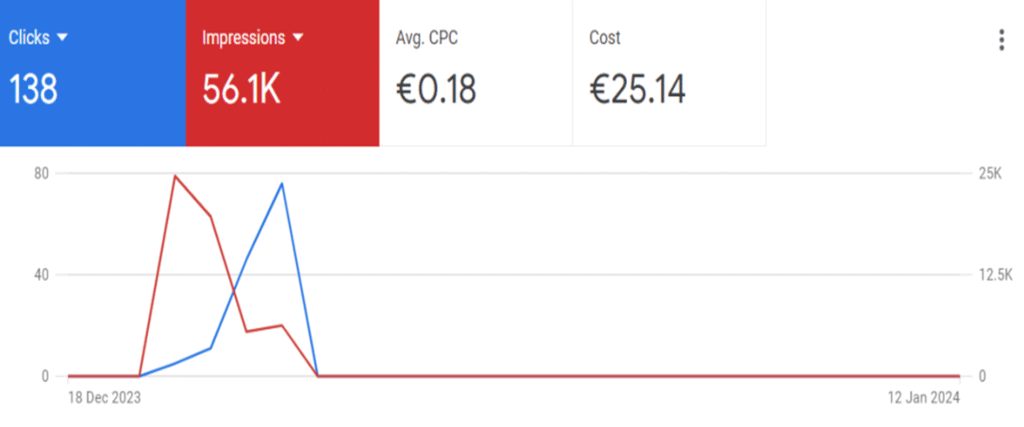
Task: Open the three-dot more options menu
Action: (x=1001, y=40)
